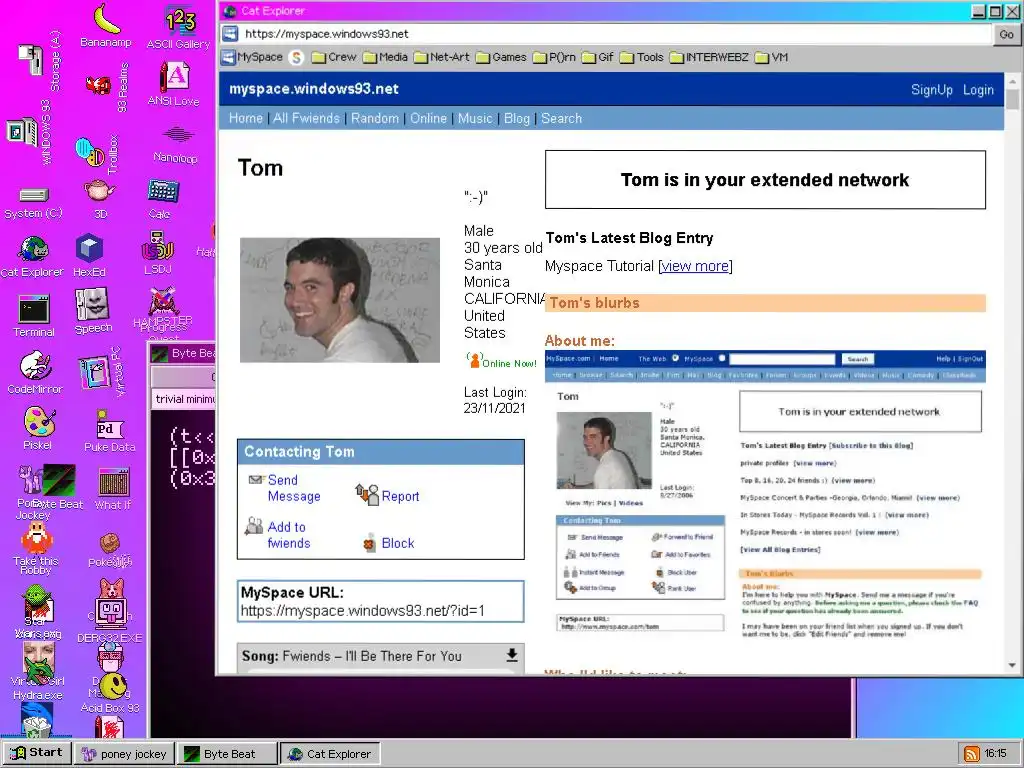
Task: Open the Terminal desktop icon
Action: (x=34, y=315)
